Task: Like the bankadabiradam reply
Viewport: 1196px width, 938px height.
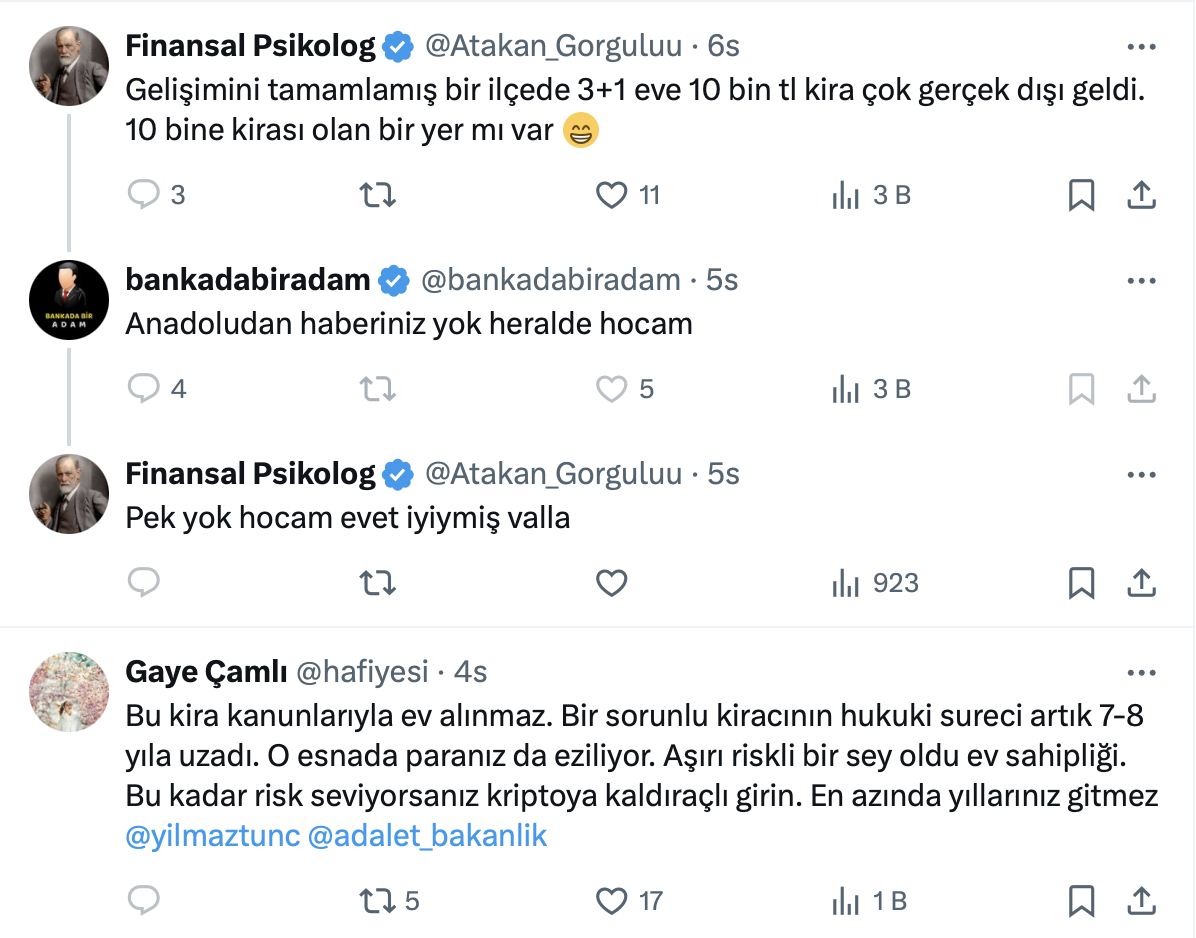Action: pos(611,388)
